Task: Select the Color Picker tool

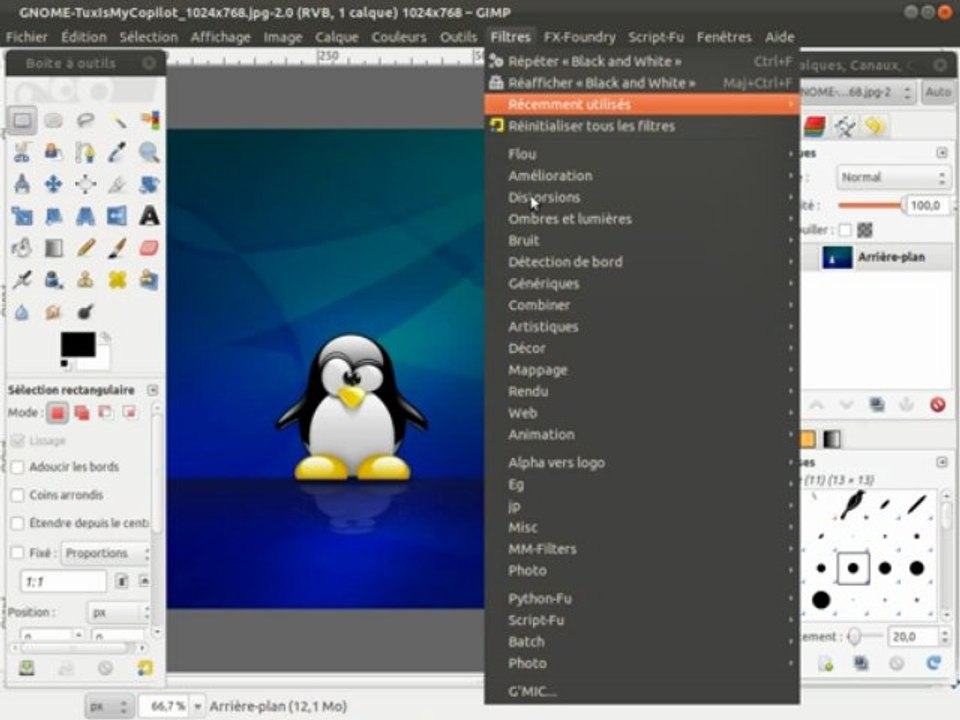Action: tap(118, 152)
